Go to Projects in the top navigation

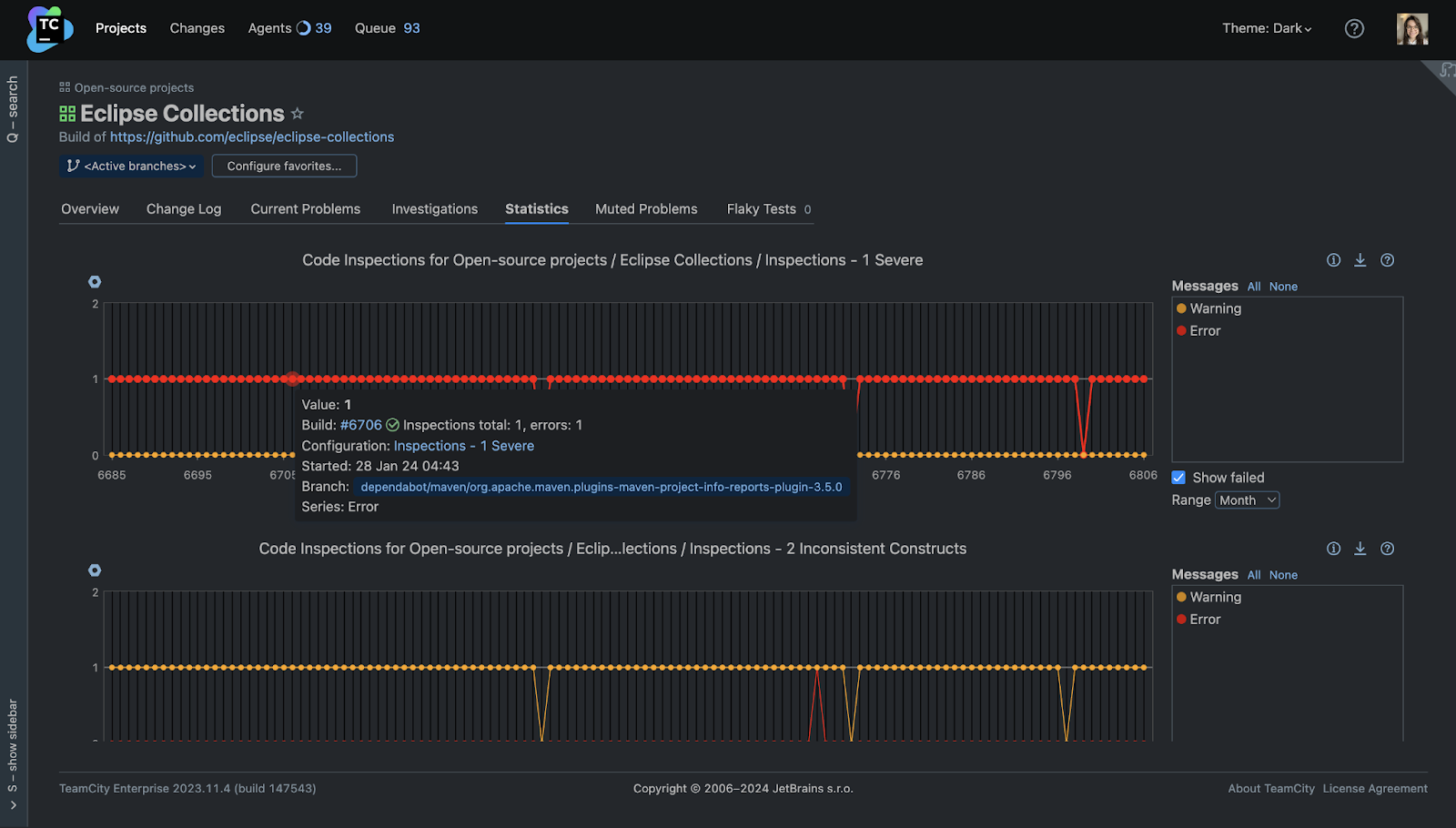pos(121,28)
